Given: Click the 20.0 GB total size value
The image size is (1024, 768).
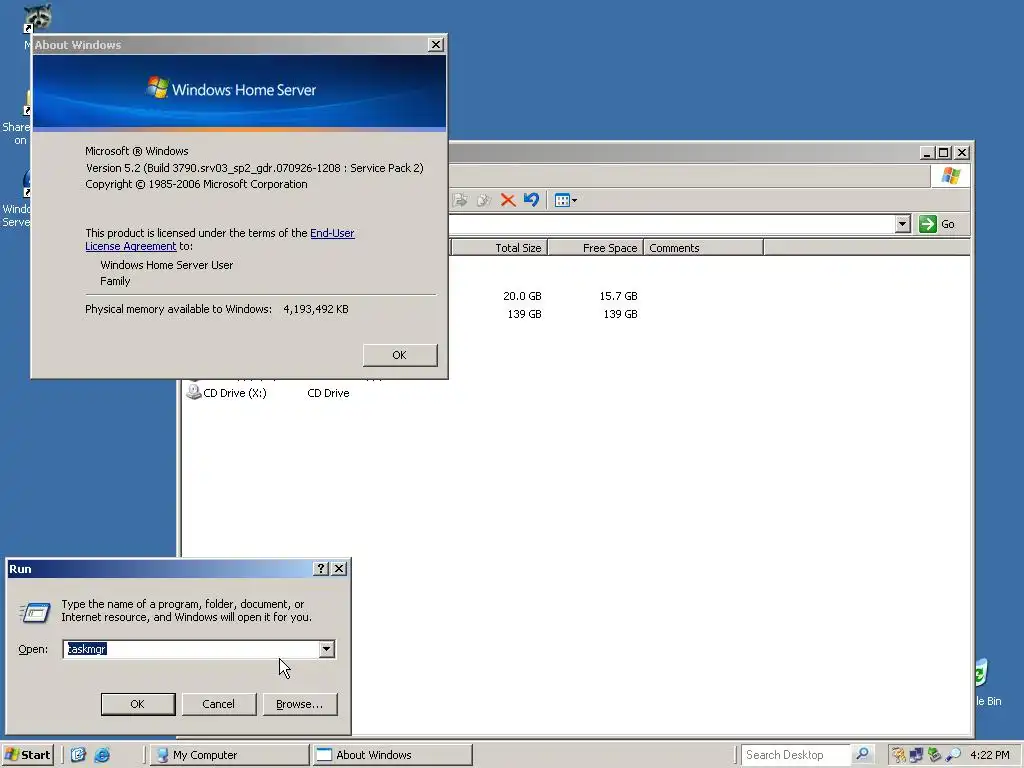Looking at the screenshot, I should tap(522, 296).
